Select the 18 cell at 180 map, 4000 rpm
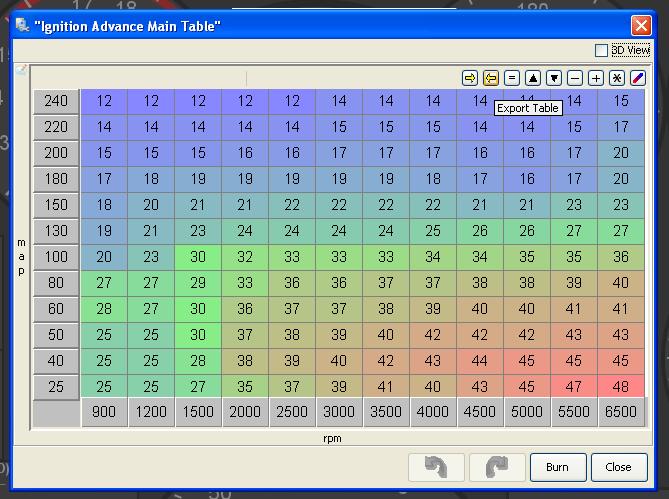Viewport: 669px width, 499px height. tap(433, 179)
